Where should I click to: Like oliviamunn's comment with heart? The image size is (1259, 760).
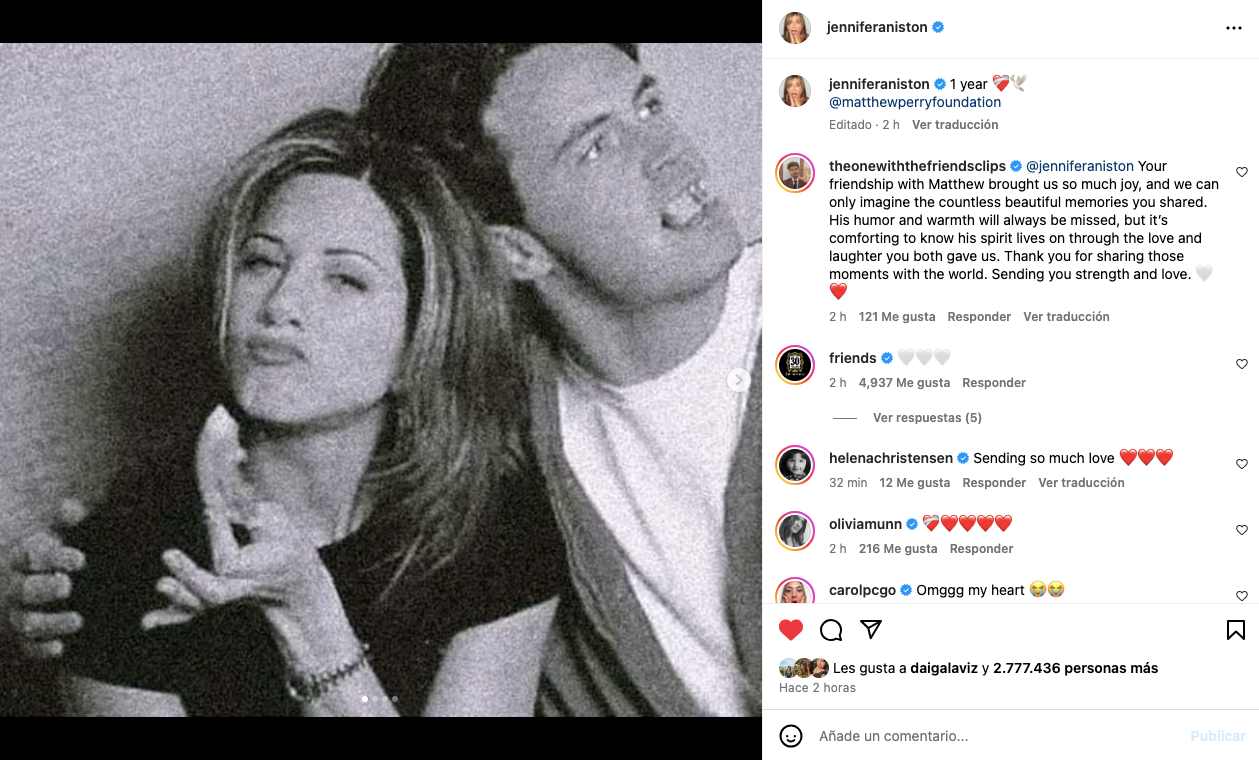tap(1241, 530)
